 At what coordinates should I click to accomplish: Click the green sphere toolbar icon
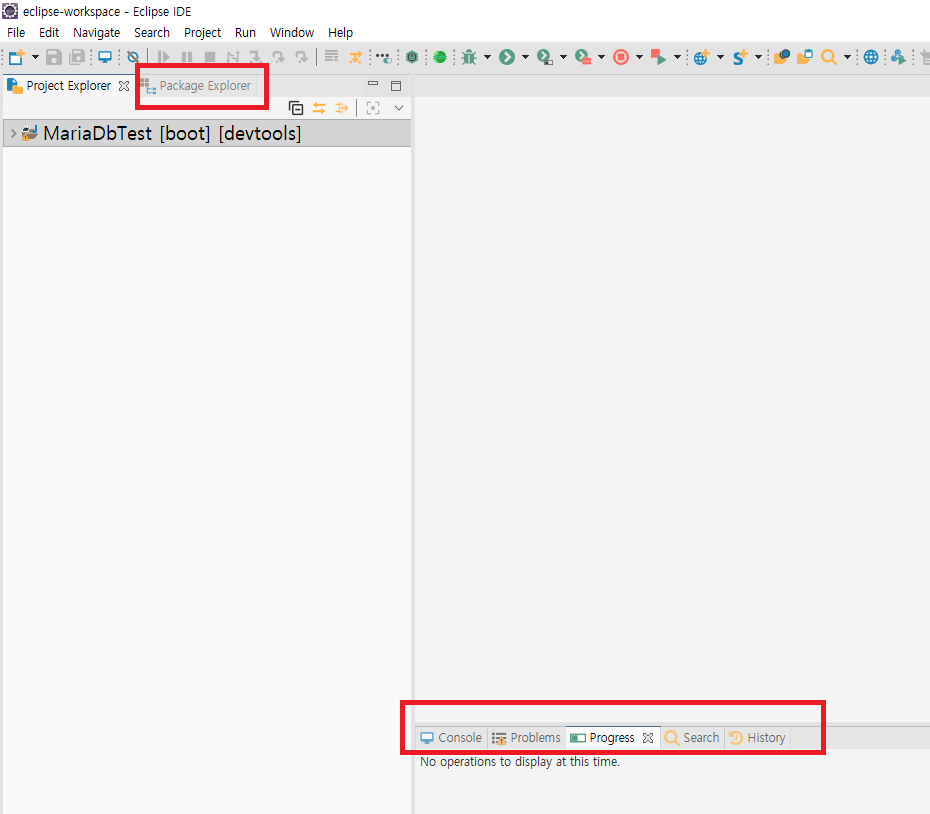pyautogui.click(x=440, y=57)
